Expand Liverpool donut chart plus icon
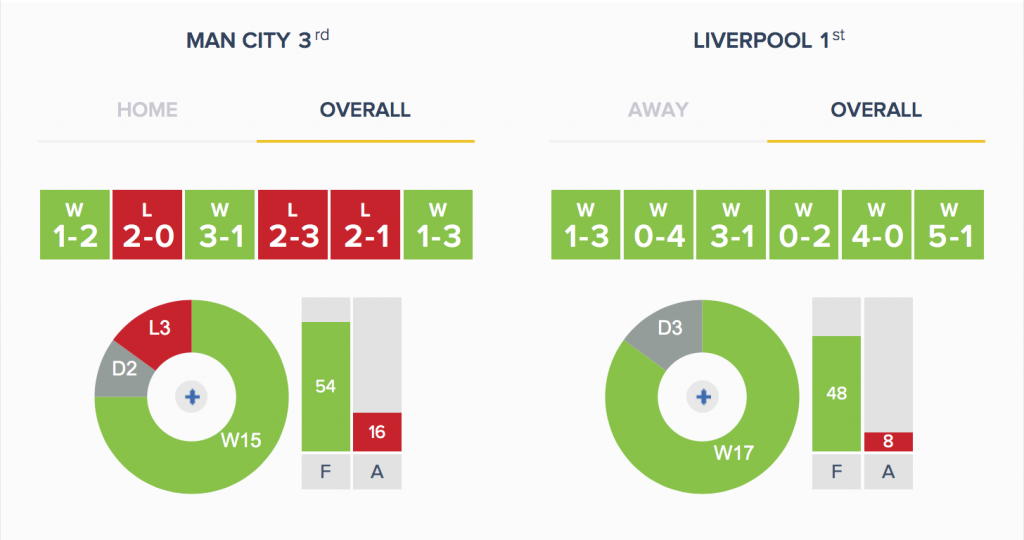Screen dimensions: 1024x540 pos(703,396)
